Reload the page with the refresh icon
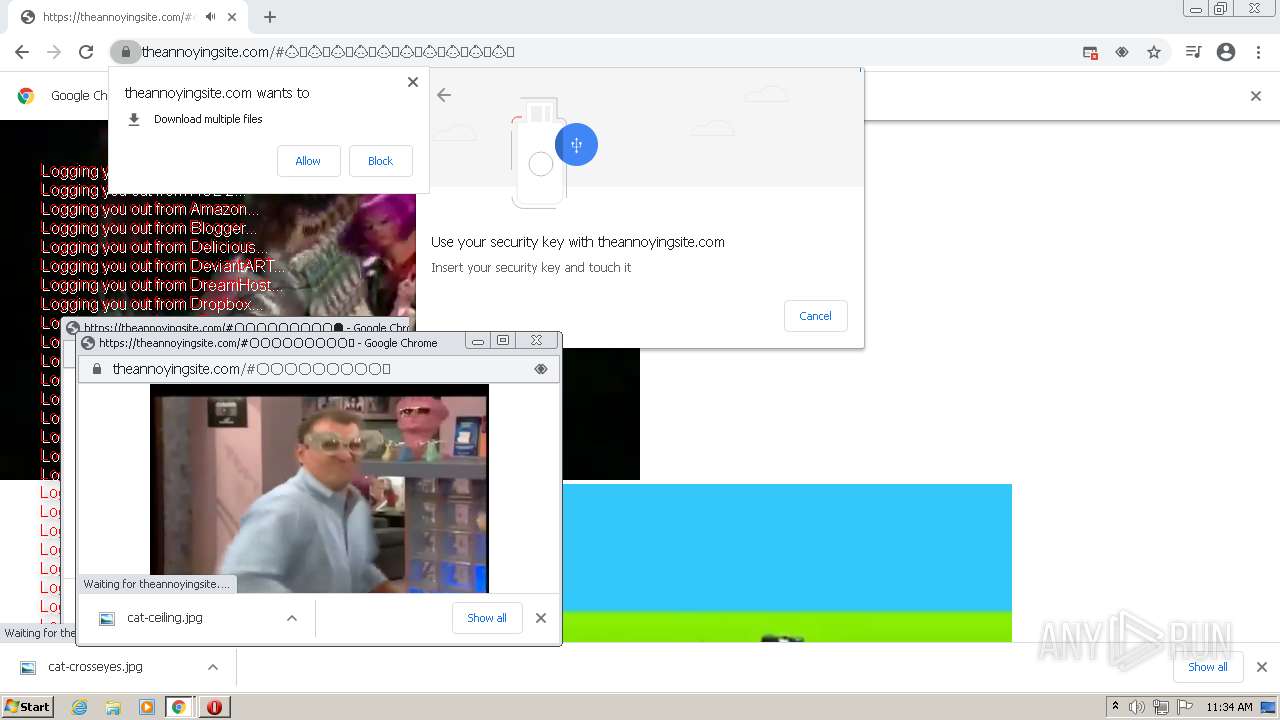1280x720 pixels. click(x=86, y=52)
